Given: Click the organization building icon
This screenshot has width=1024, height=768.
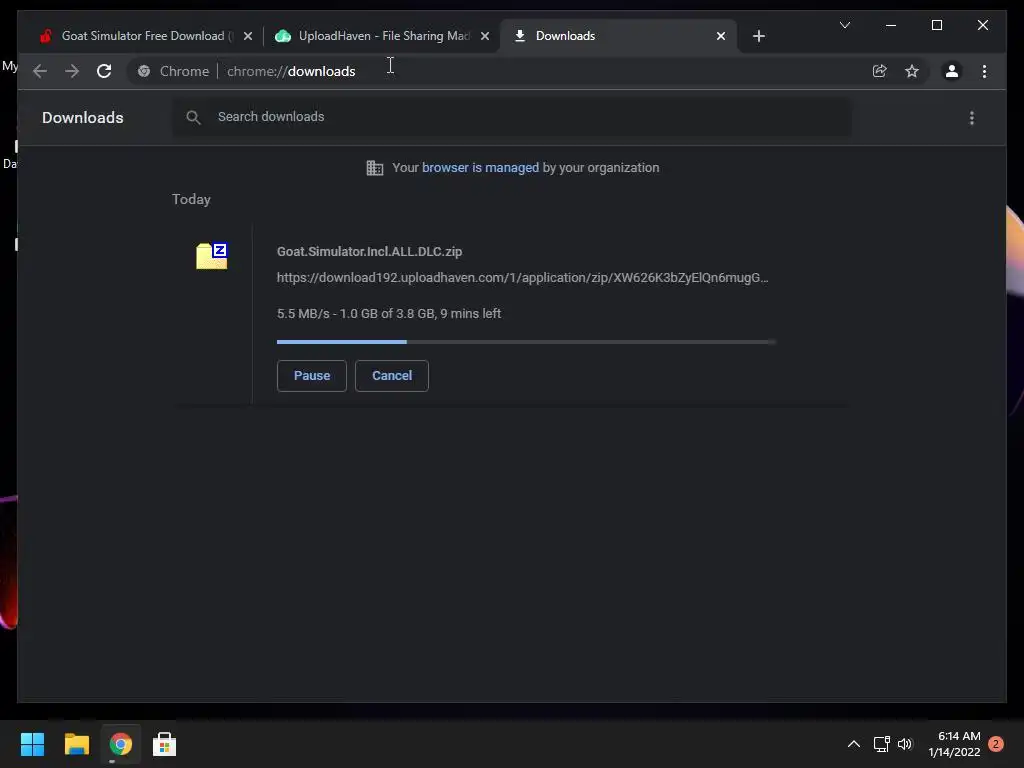Looking at the screenshot, I should (375, 168).
